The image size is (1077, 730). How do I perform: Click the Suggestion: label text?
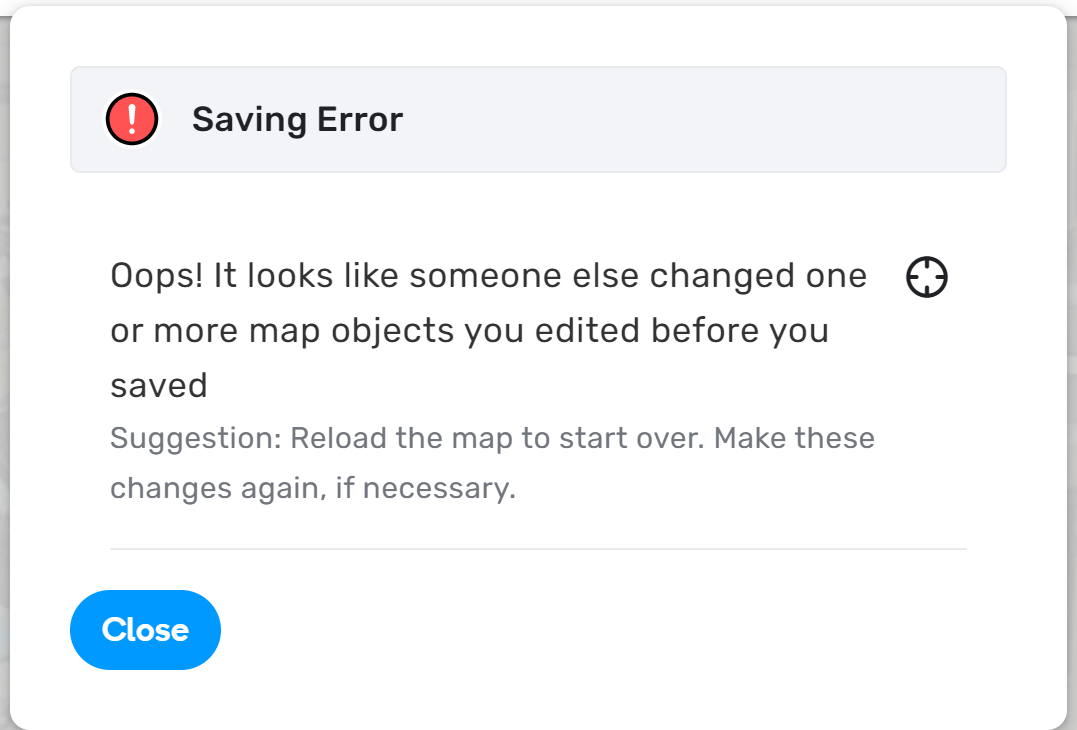point(196,438)
